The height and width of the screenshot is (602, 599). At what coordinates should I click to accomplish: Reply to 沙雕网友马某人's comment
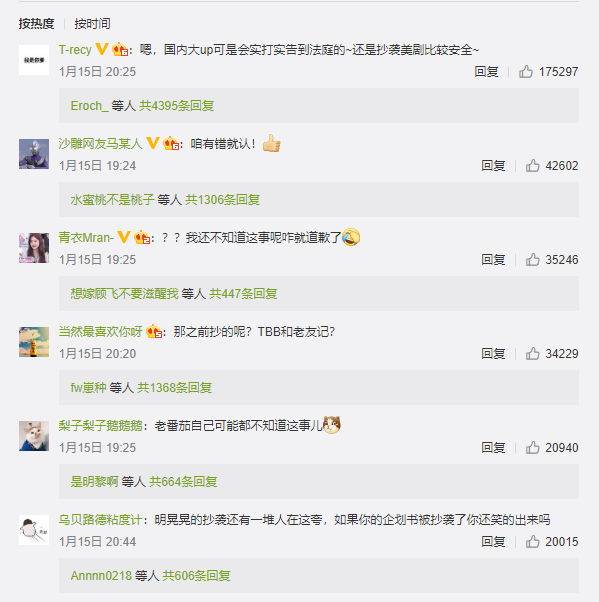[493, 165]
